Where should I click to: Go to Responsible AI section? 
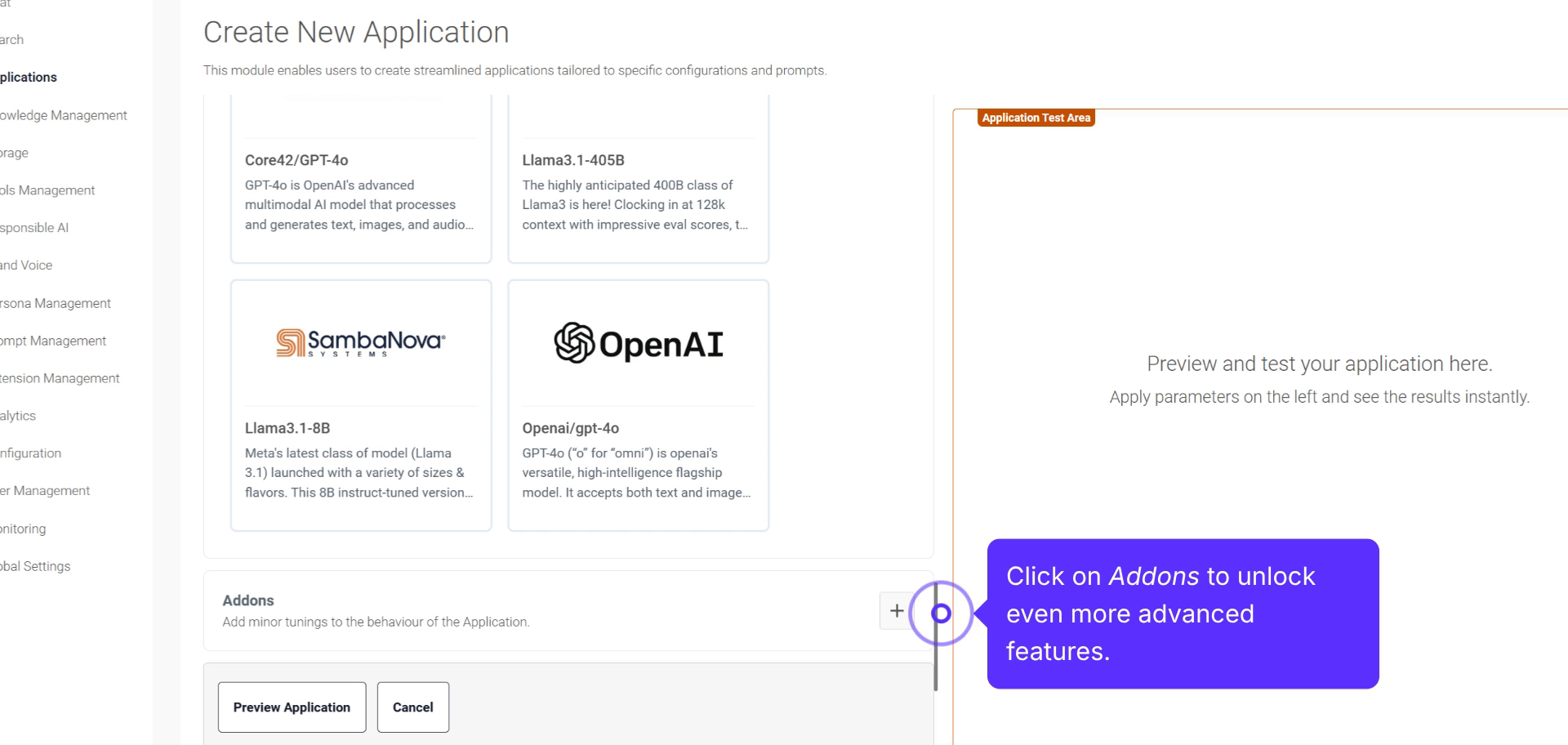point(34,228)
